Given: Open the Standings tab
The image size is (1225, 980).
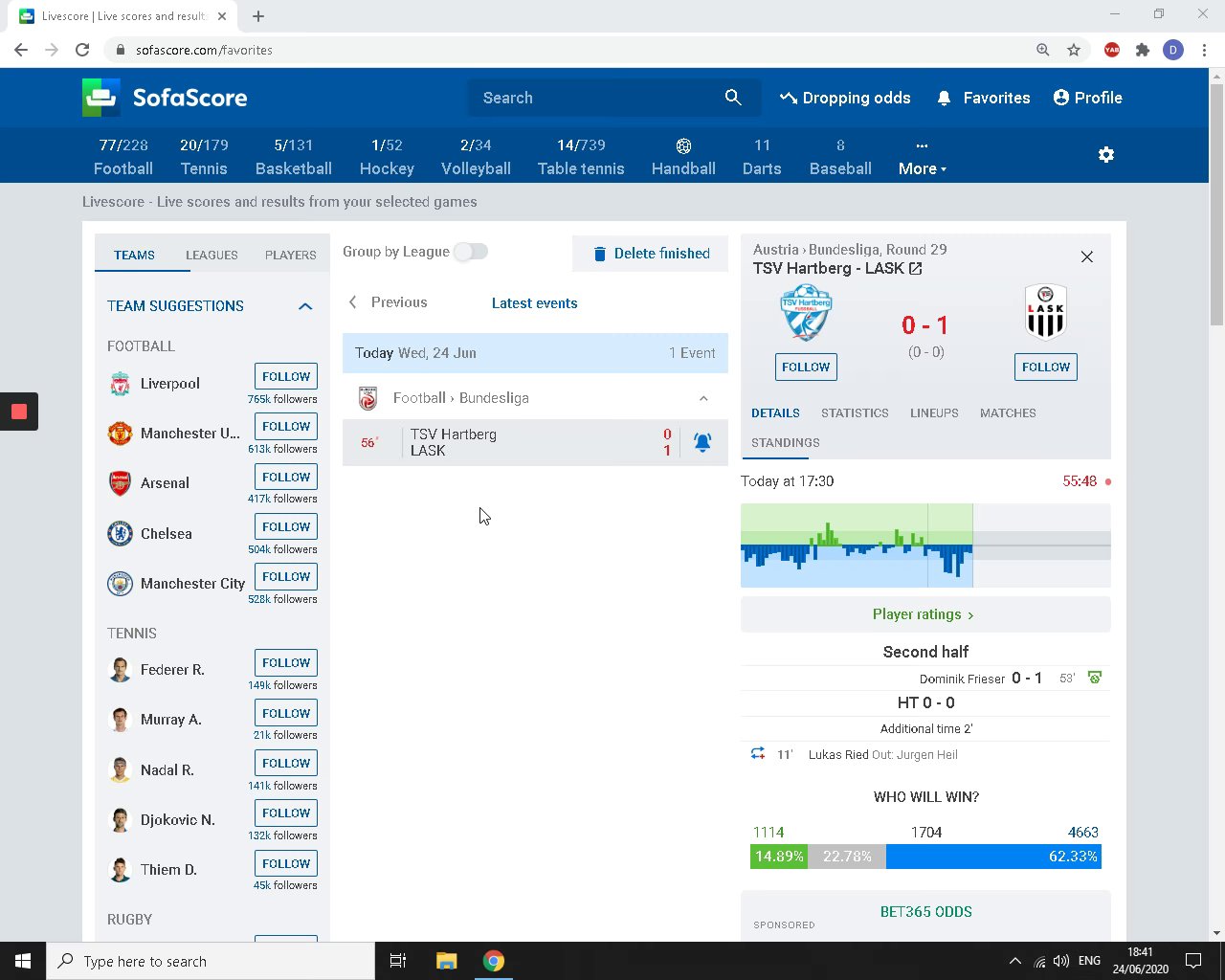Looking at the screenshot, I should click(x=786, y=443).
